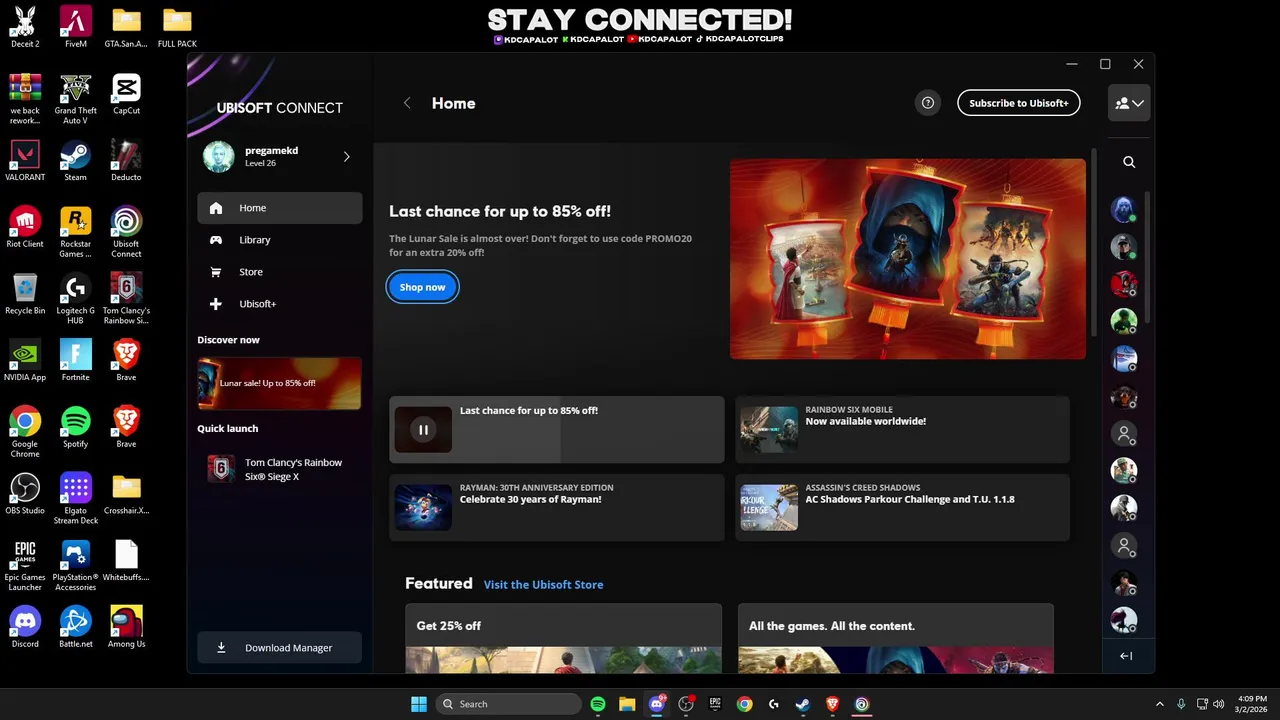
Task: Click the friends search magnifier icon
Action: (x=1129, y=162)
